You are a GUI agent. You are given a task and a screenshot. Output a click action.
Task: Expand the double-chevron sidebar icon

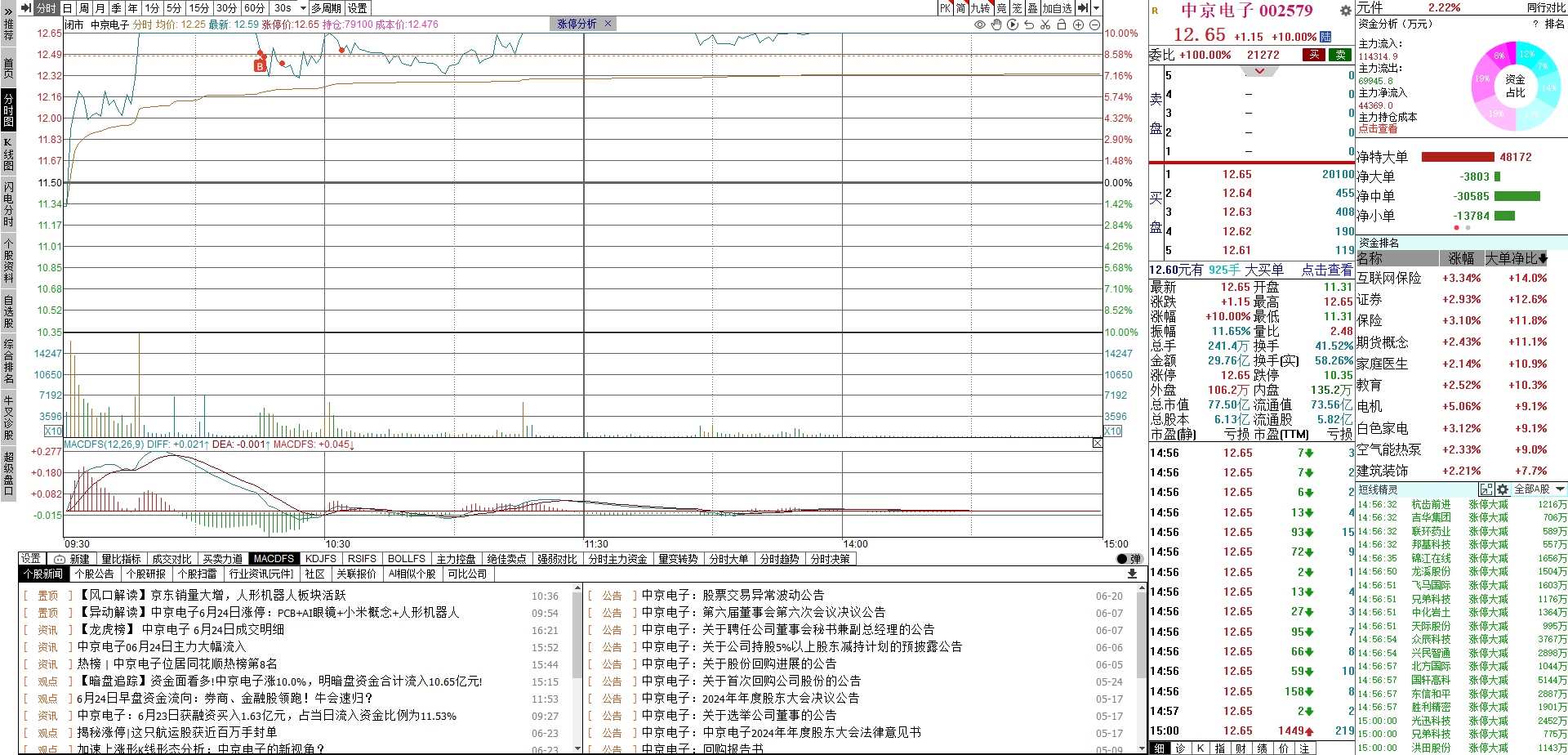pyautogui.click(x=8, y=11)
